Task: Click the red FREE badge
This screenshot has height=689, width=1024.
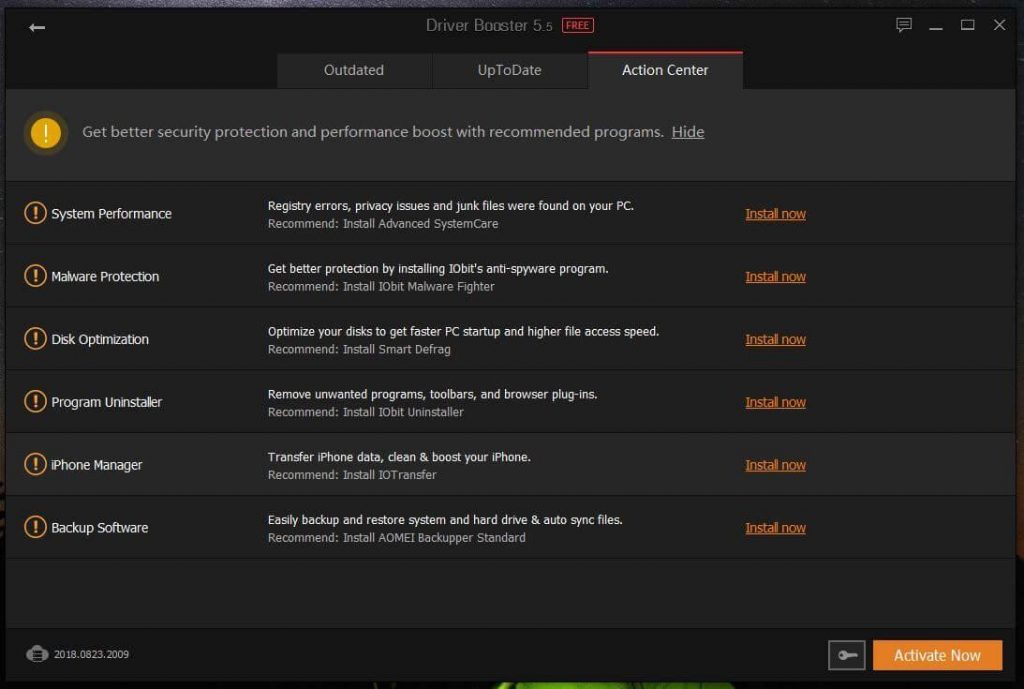Action: [578, 25]
